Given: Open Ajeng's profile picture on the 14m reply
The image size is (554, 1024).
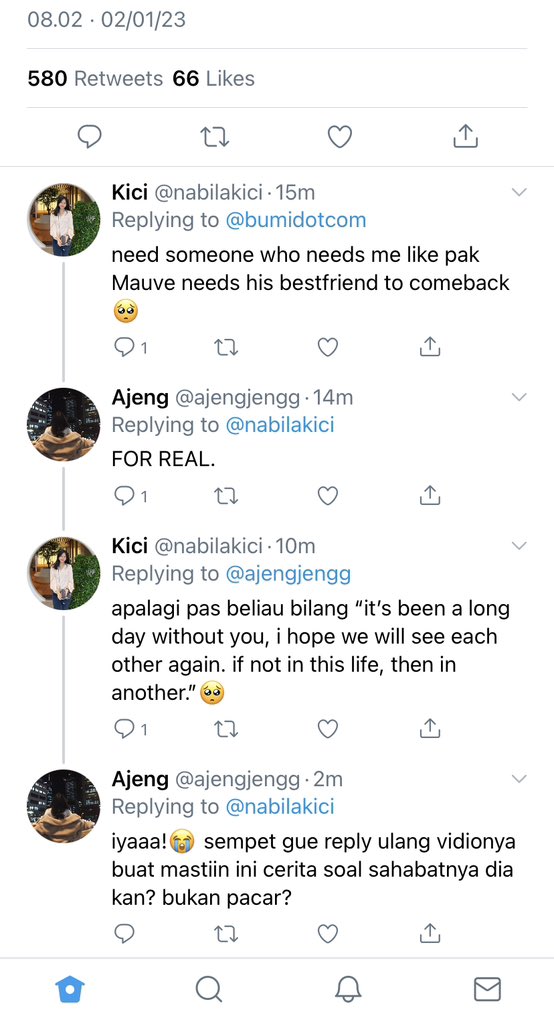Looking at the screenshot, I should click(x=63, y=424).
